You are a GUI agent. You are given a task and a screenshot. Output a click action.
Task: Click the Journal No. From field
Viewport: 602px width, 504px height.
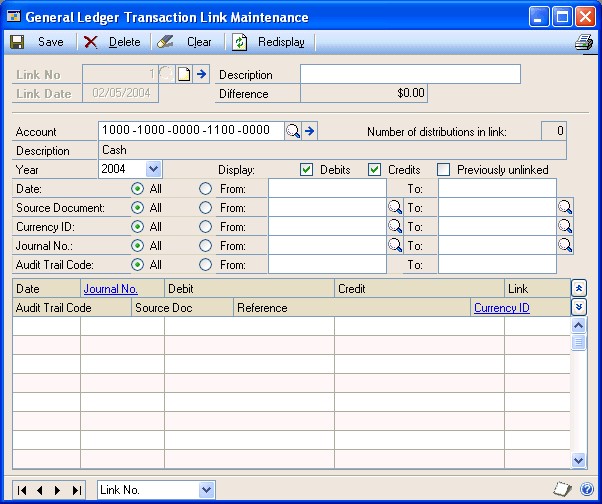pos(327,245)
